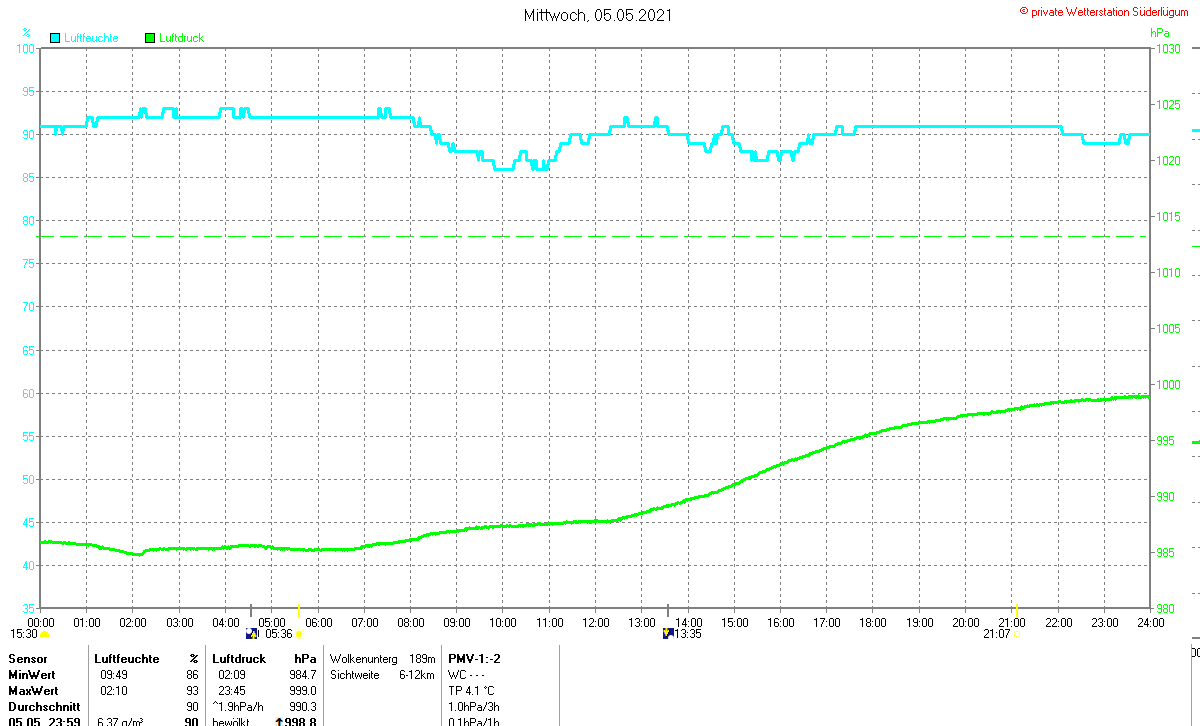Click the Luftfeuchte column header in table
This screenshot has width=1200, height=726.
pos(127,659)
